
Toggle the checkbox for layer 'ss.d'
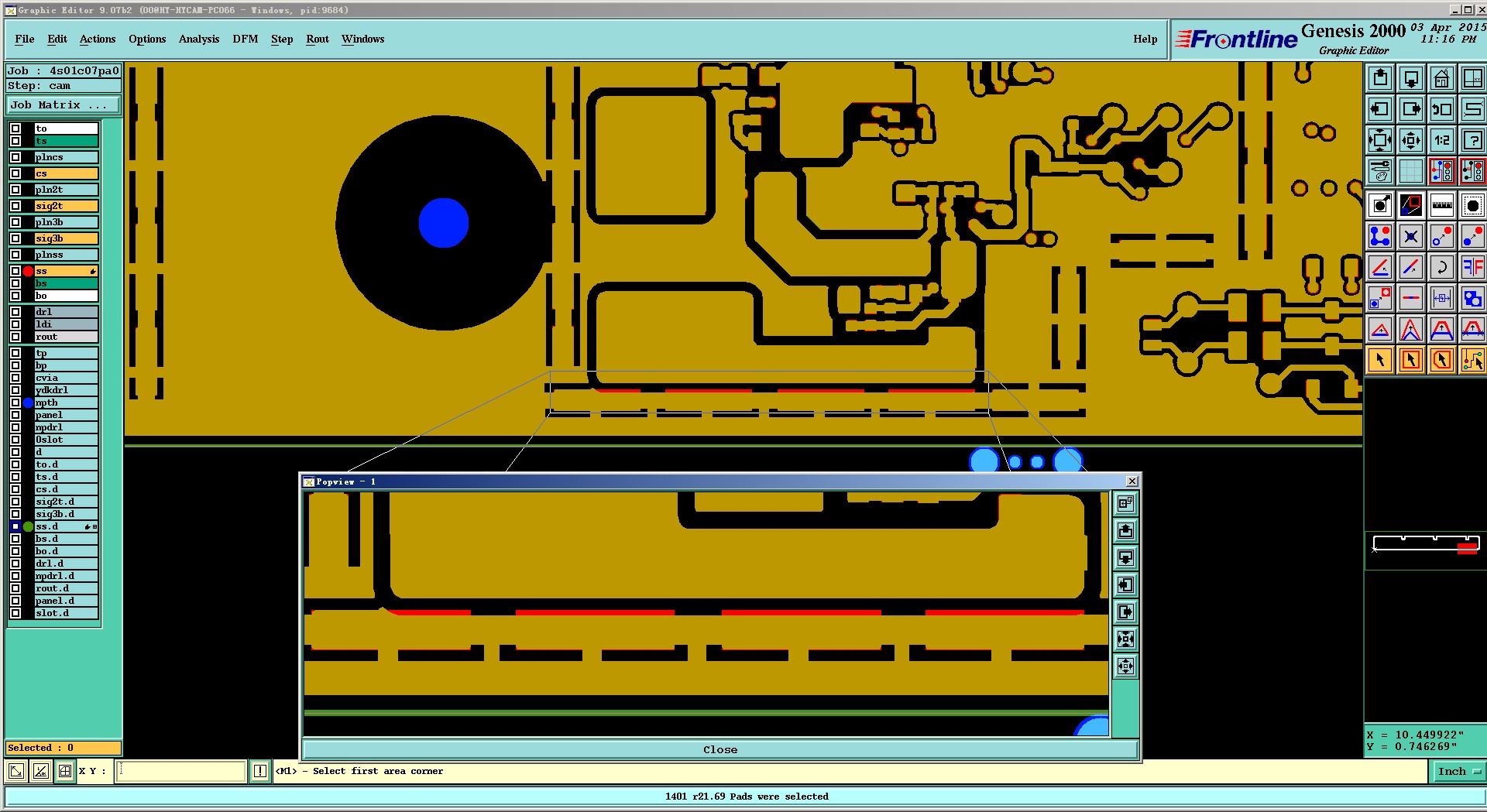[15, 526]
